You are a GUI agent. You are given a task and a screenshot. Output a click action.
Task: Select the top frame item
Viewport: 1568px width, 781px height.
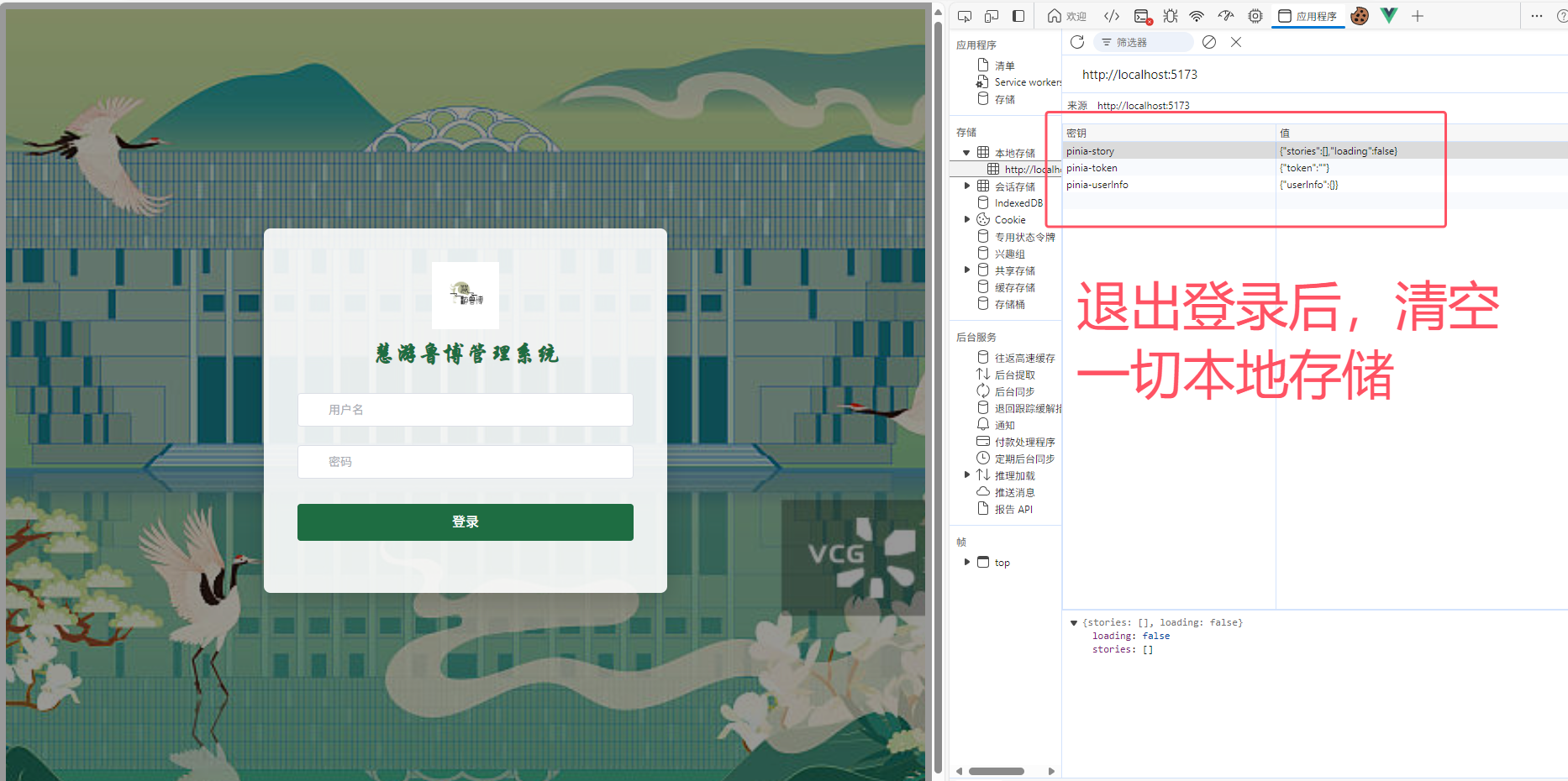click(x=1002, y=562)
